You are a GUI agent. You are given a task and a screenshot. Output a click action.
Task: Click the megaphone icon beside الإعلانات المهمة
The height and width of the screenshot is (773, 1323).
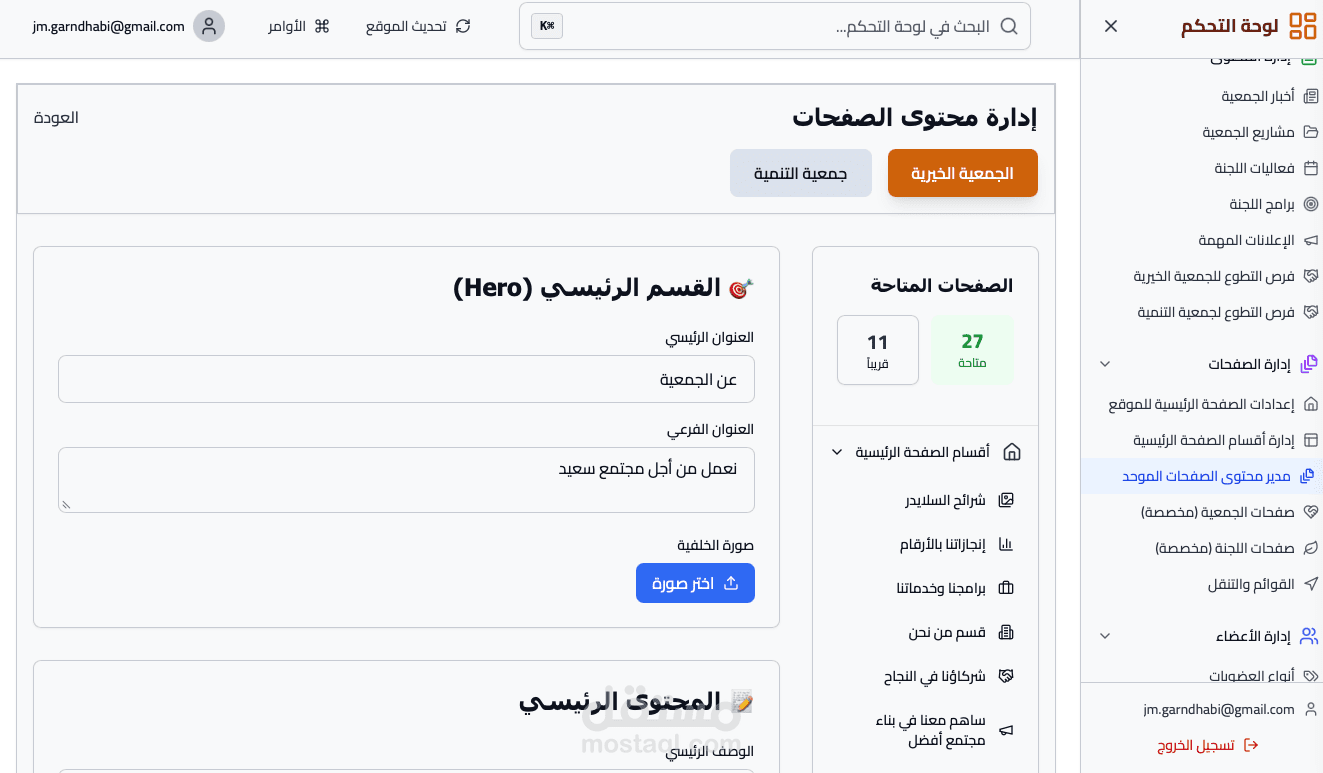tap(1311, 240)
